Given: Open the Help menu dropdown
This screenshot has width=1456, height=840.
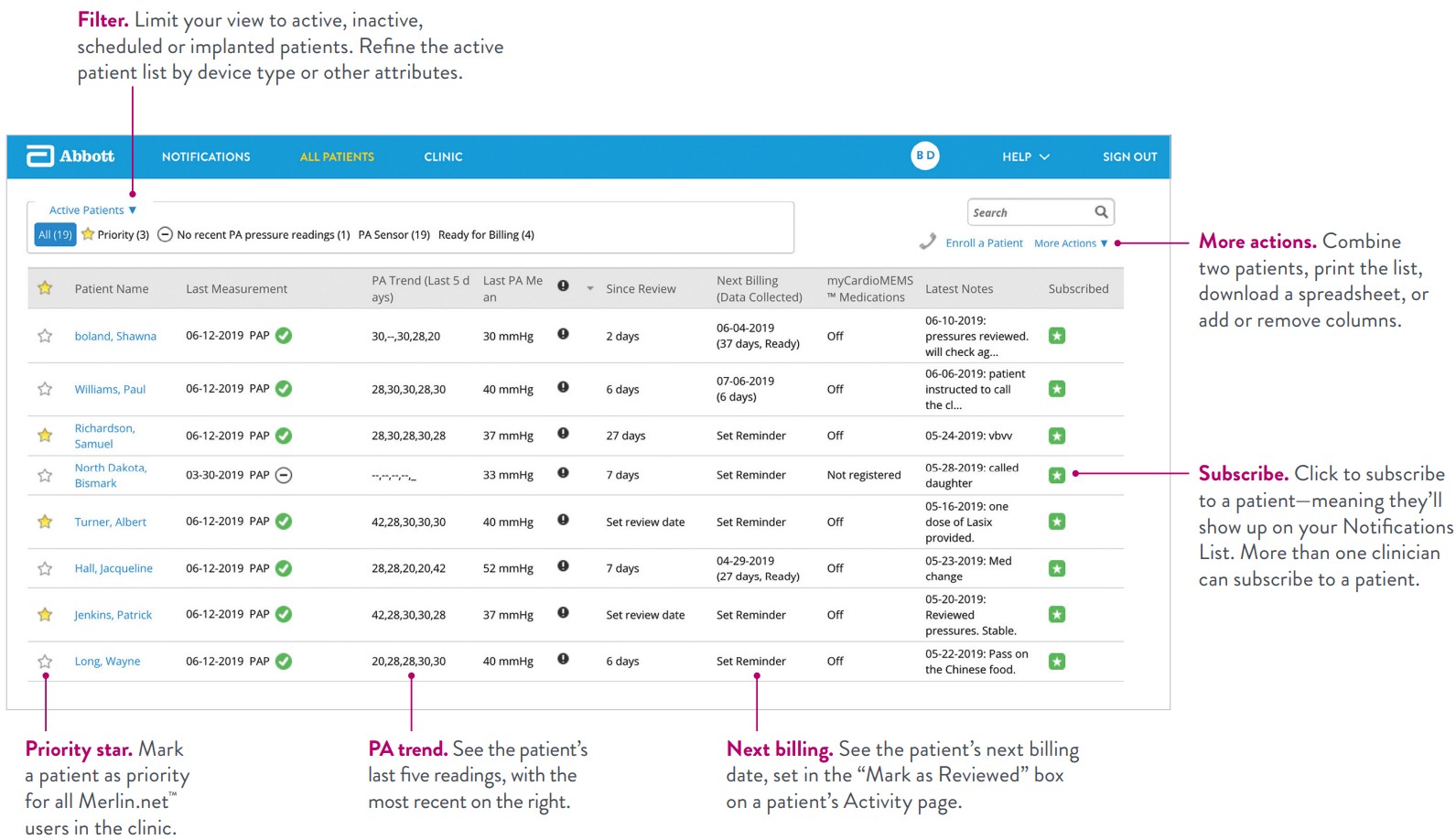Looking at the screenshot, I should (1025, 156).
